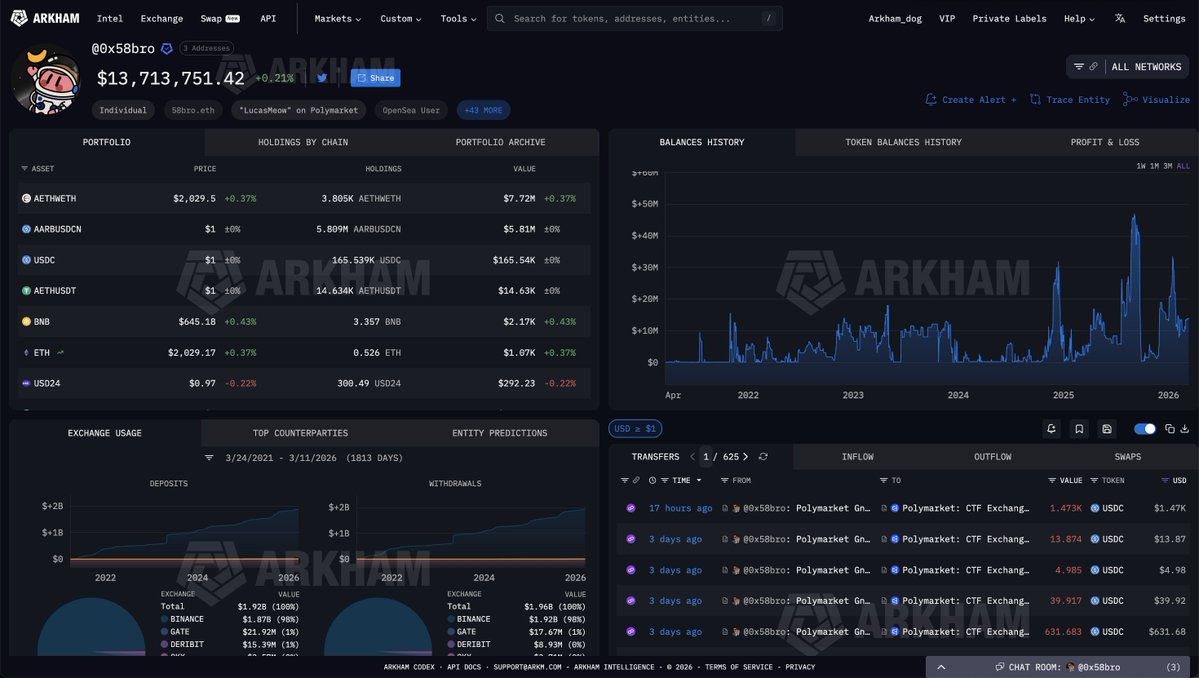Click the Visualize link
Viewport: 1199px width, 678px height.
pos(1156,99)
